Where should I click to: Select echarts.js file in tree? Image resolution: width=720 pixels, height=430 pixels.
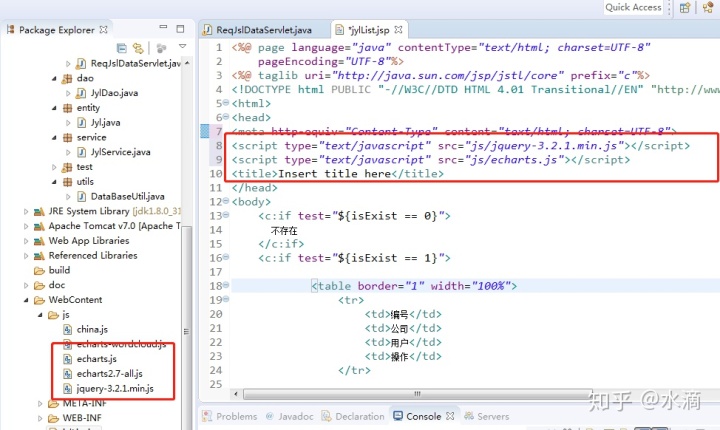[x=96, y=359]
